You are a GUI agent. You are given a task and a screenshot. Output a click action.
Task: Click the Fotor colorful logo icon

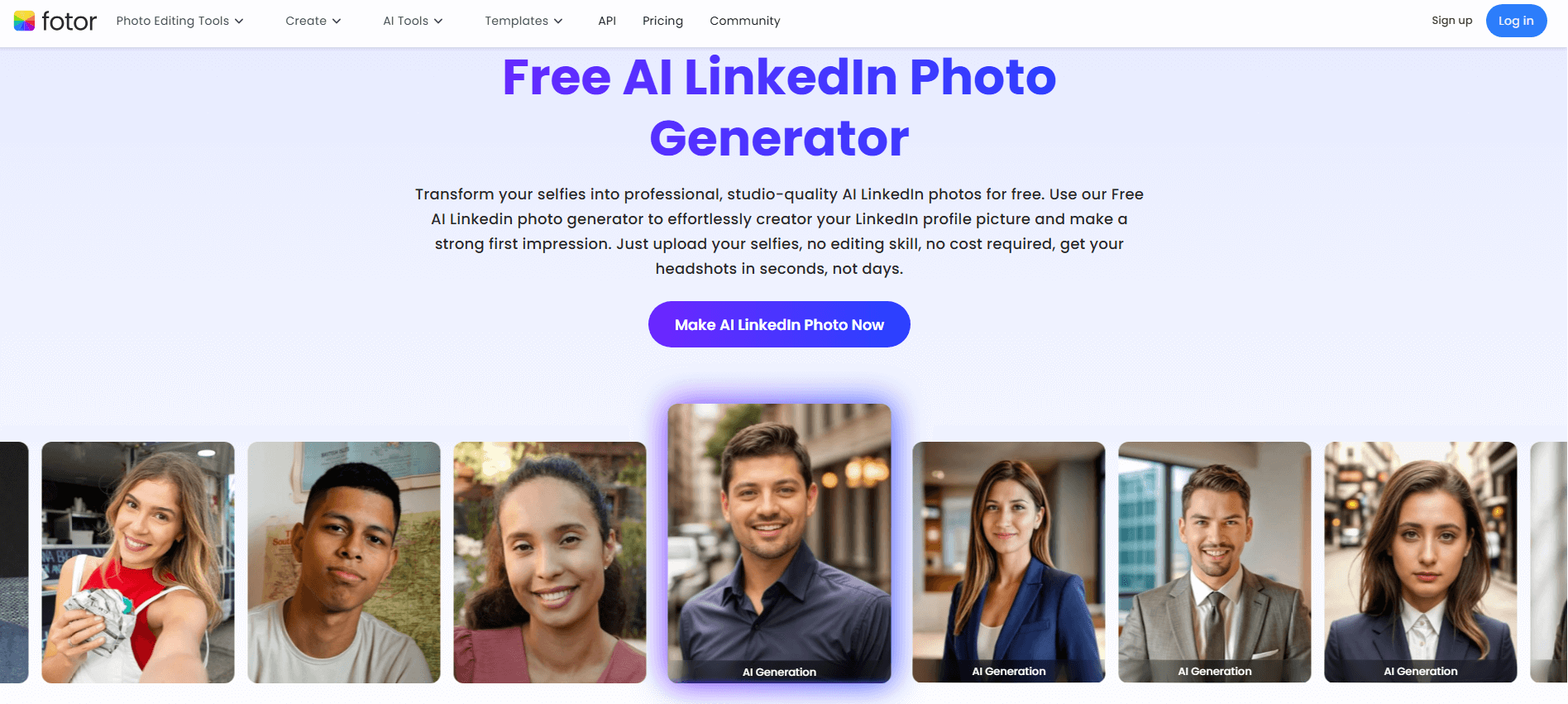point(24,21)
